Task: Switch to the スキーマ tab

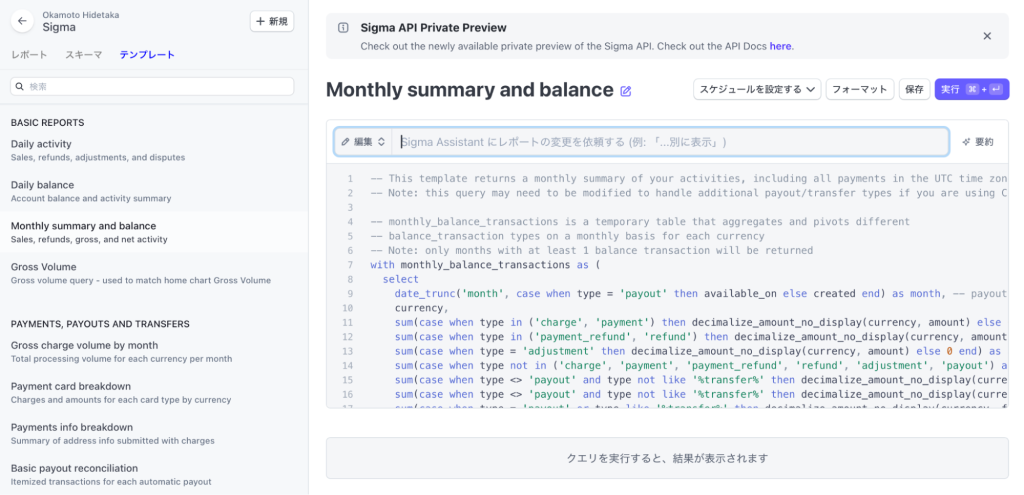Action: [x=84, y=55]
